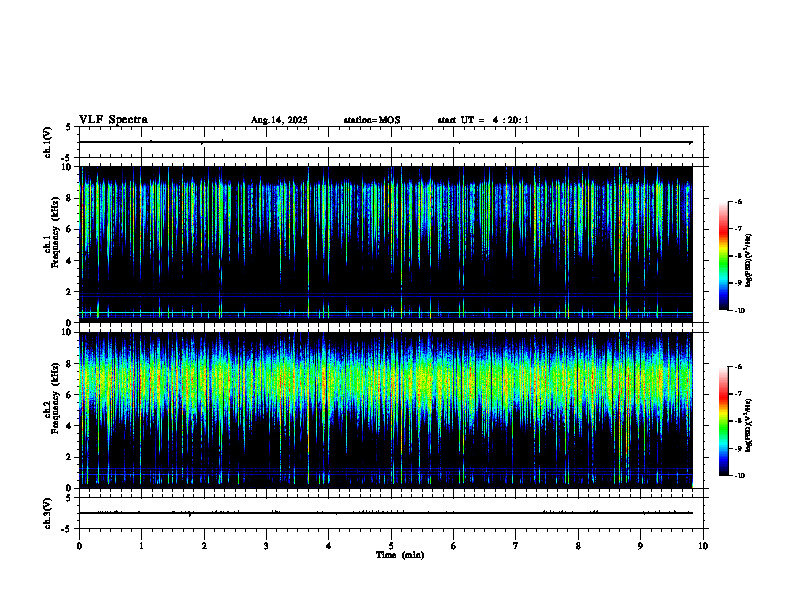Click the ch.2 spectrogram color scale bar
792x612 pixels.
point(723,421)
